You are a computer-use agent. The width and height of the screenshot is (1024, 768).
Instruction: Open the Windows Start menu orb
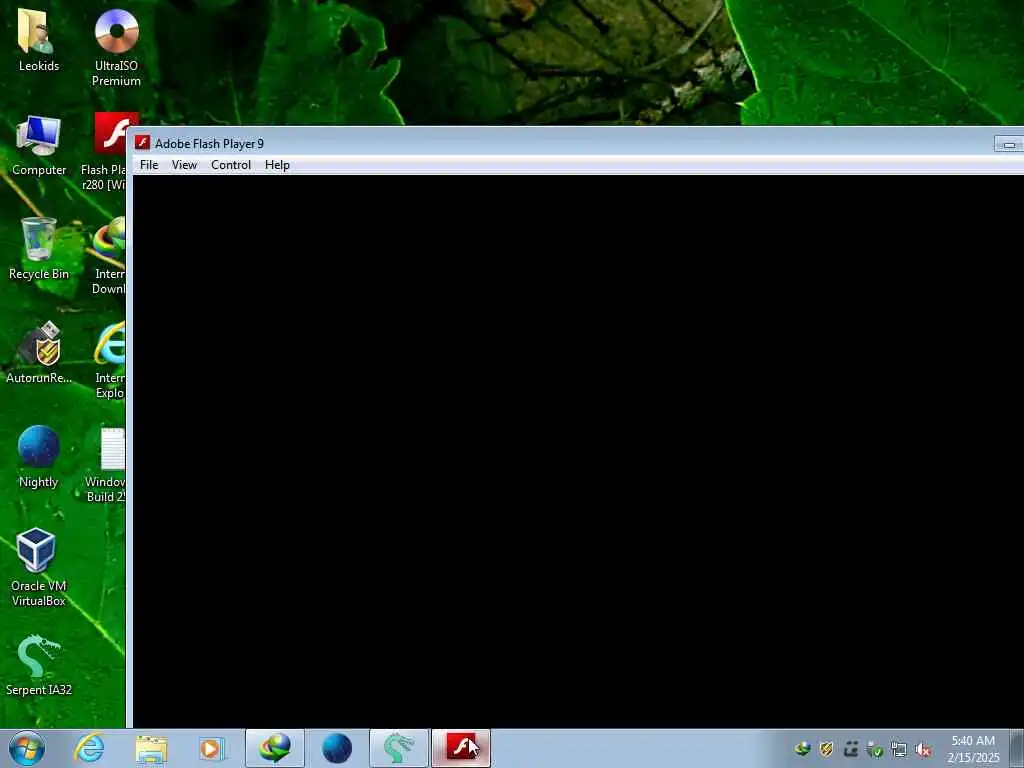[27, 748]
